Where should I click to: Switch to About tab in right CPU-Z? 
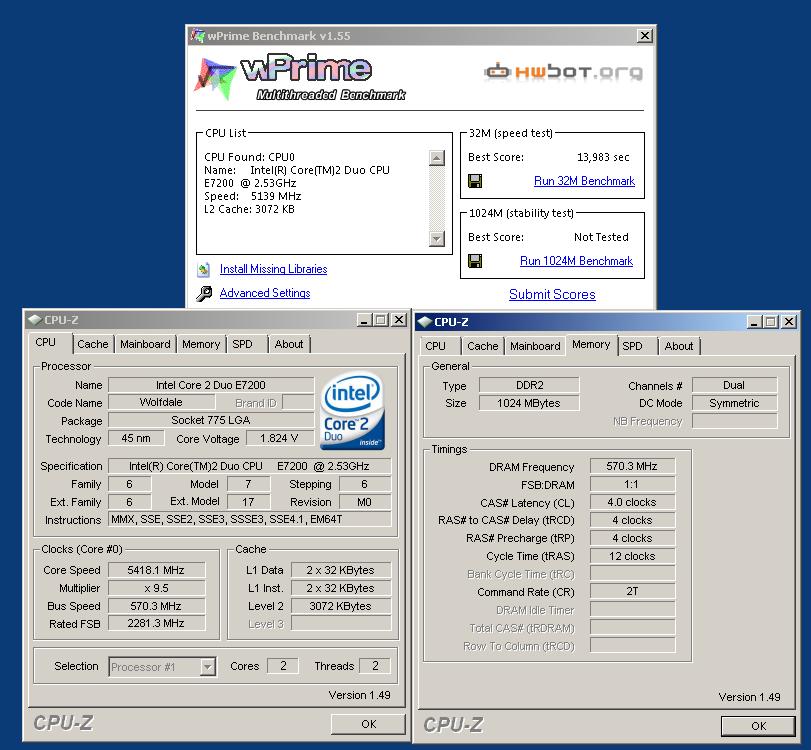tap(679, 346)
